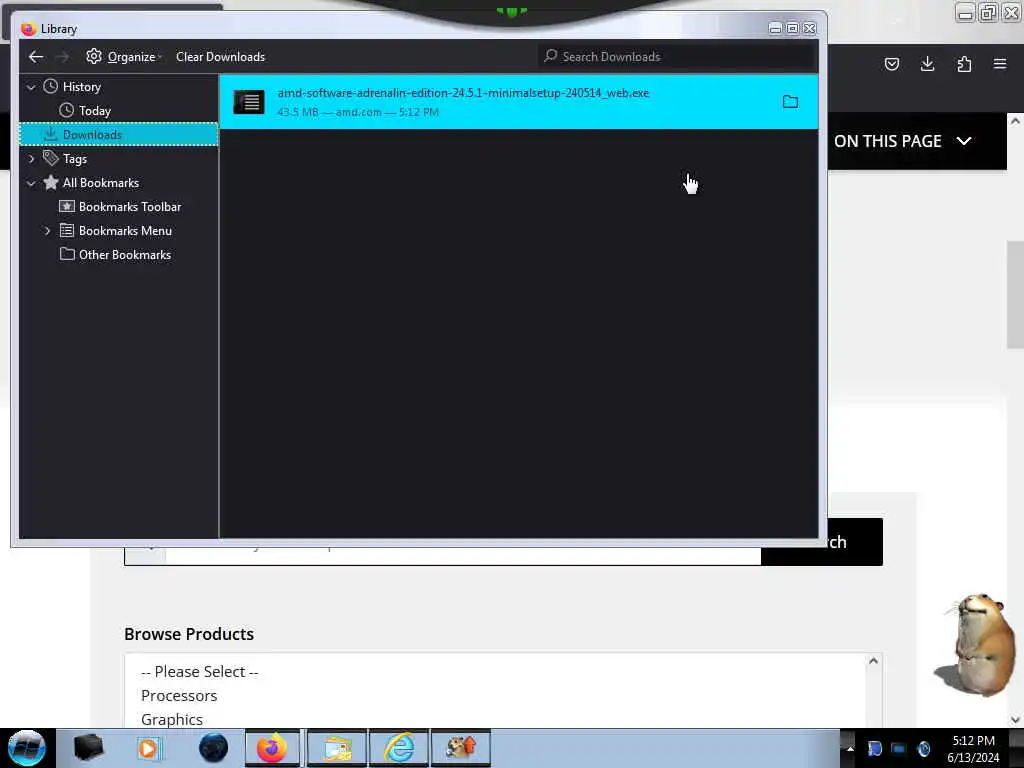Click the Downloads arrow icon in sidebar
Screen dimensions: 1024x768
pos(50,134)
